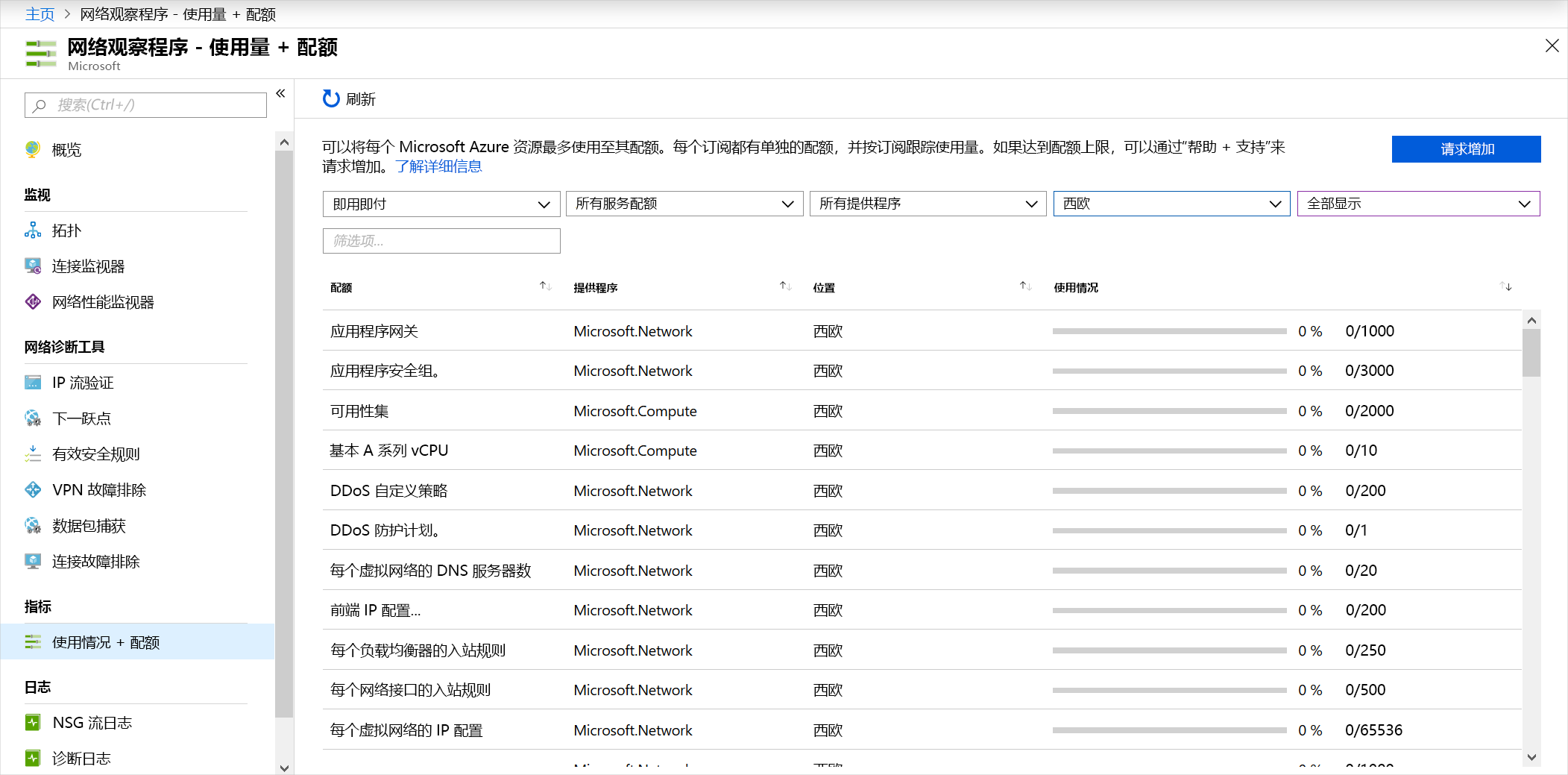The height and width of the screenshot is (775, 1568).
Task: Open the 所有服务配额 dropdown
Action: click(x=684, y=204)
